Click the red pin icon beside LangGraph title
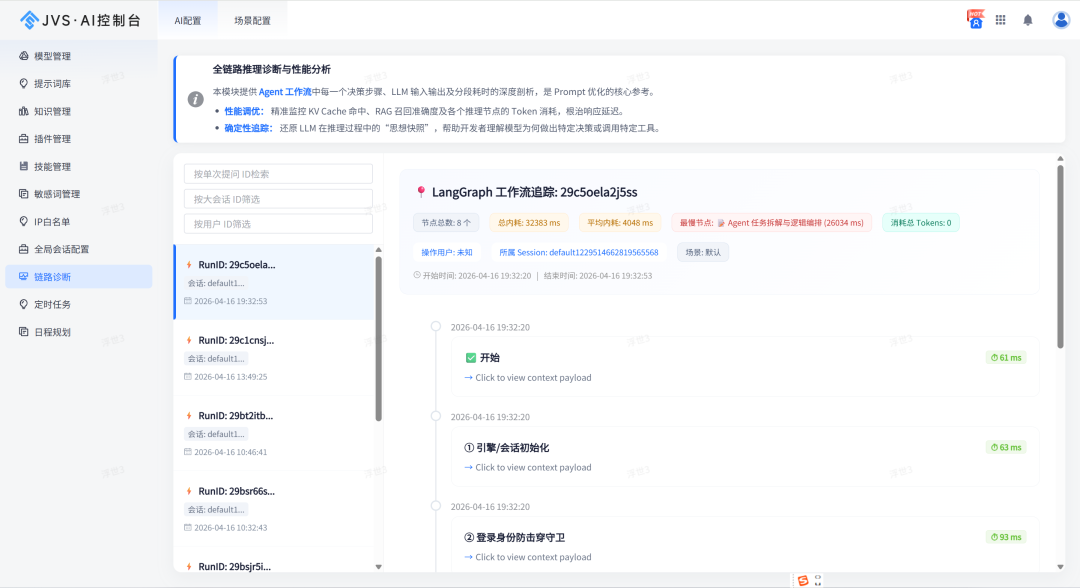Image resolution: width=1080 pixels, height=588 pixels. (x=421, y=192)
